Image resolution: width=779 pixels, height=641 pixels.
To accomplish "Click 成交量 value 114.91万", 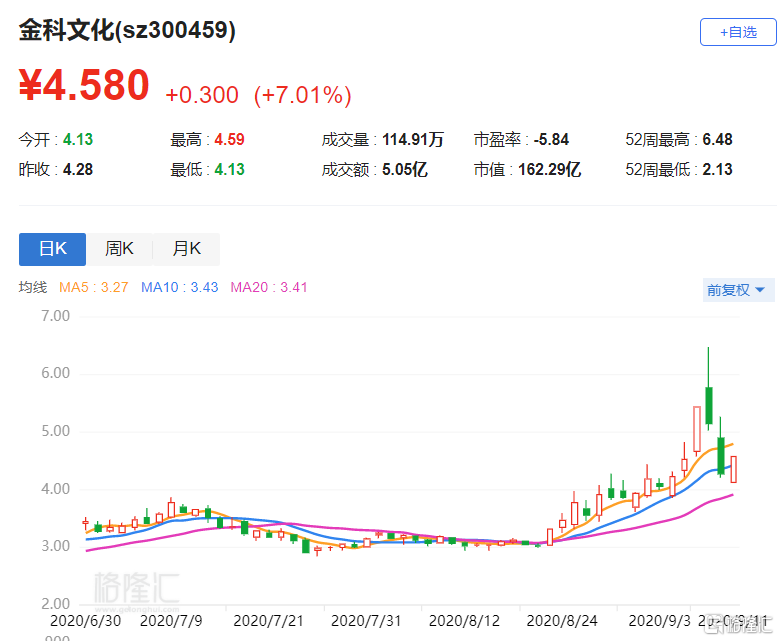I will point(413,140).
